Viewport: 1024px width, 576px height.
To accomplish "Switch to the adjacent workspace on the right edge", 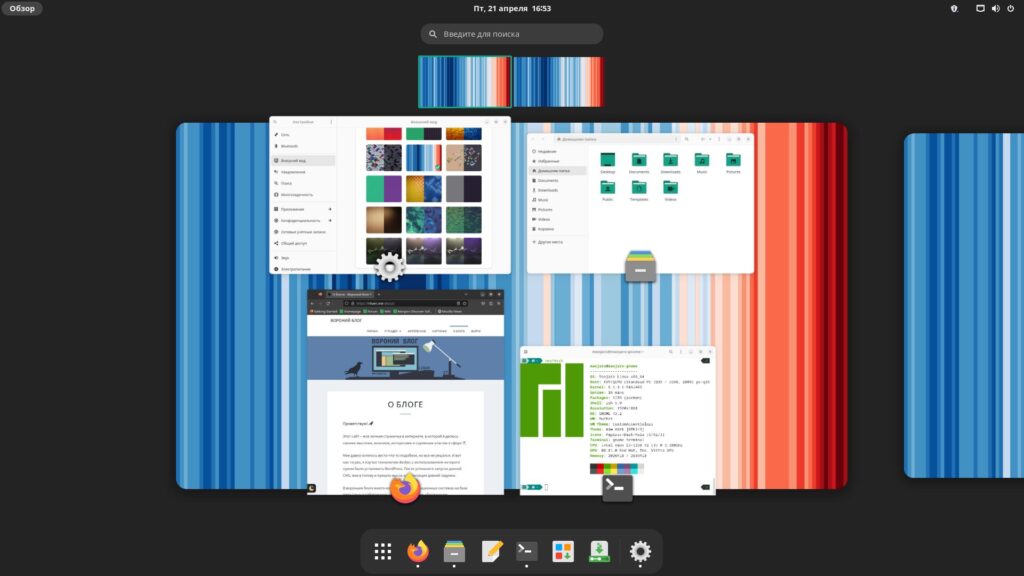I will [963, 305].
